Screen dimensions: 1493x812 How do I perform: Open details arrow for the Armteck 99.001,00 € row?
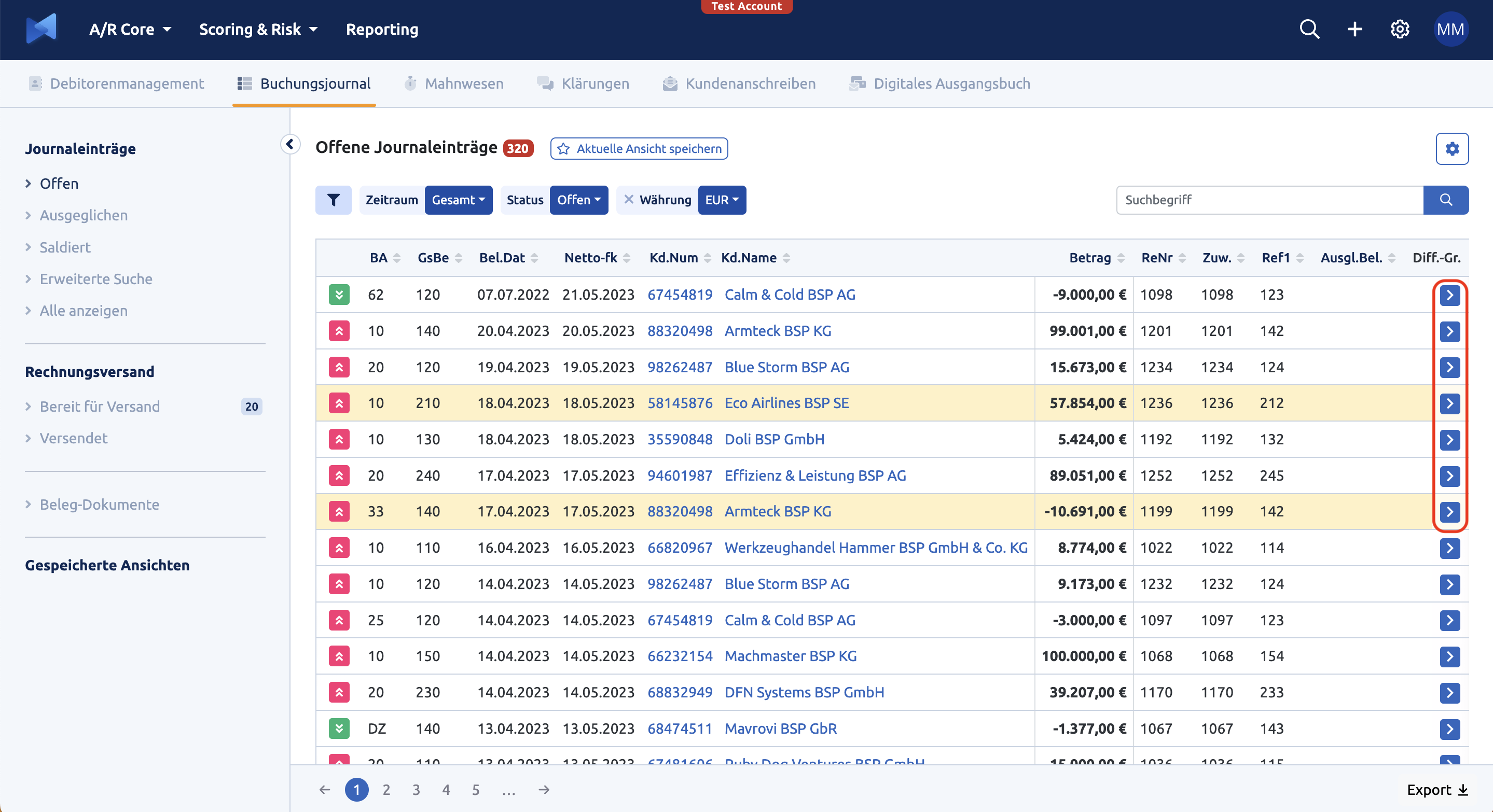pyautogui.click(x=1449, y=331)
